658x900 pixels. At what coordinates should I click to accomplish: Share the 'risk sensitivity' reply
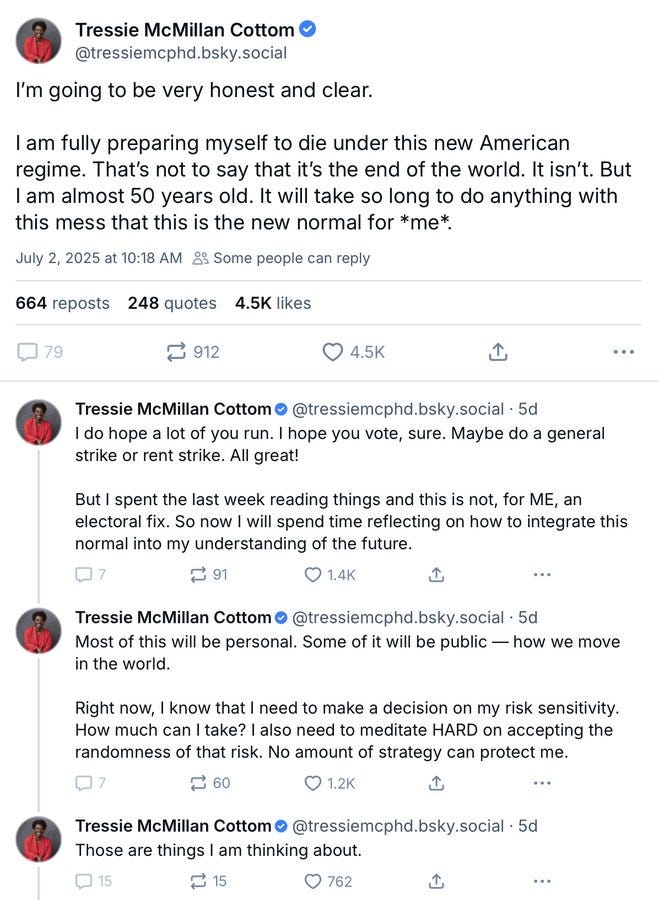435,783
